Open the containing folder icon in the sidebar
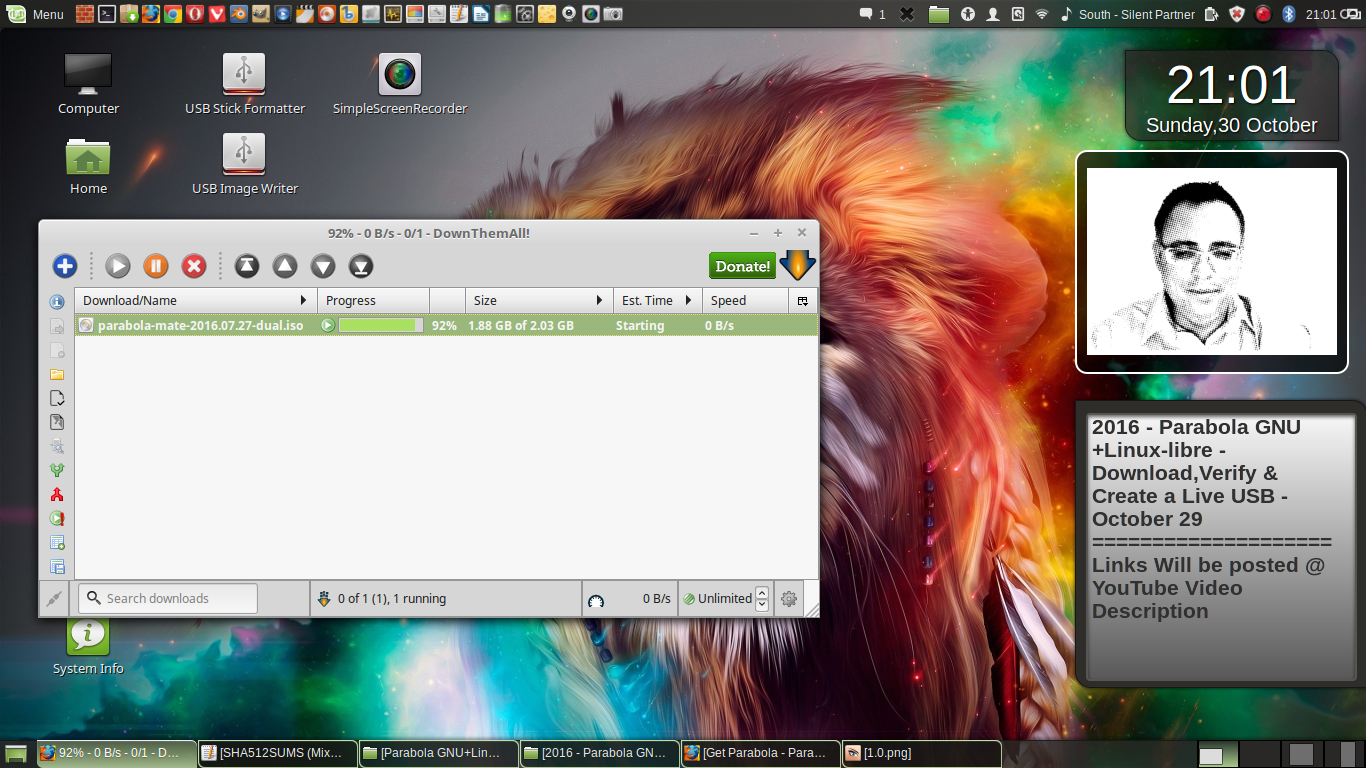 (x=56, y=373)
